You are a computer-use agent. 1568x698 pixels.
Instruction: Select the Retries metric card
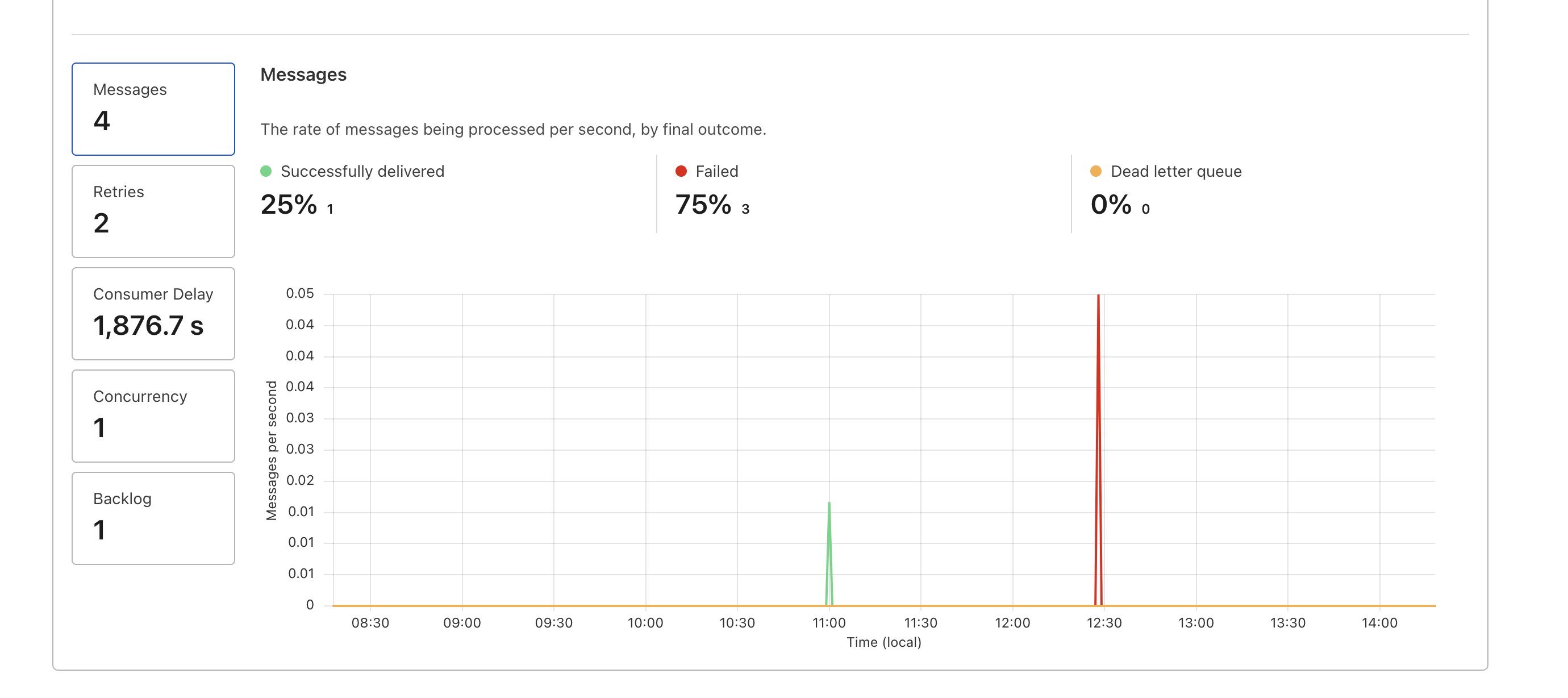[153, 211]
